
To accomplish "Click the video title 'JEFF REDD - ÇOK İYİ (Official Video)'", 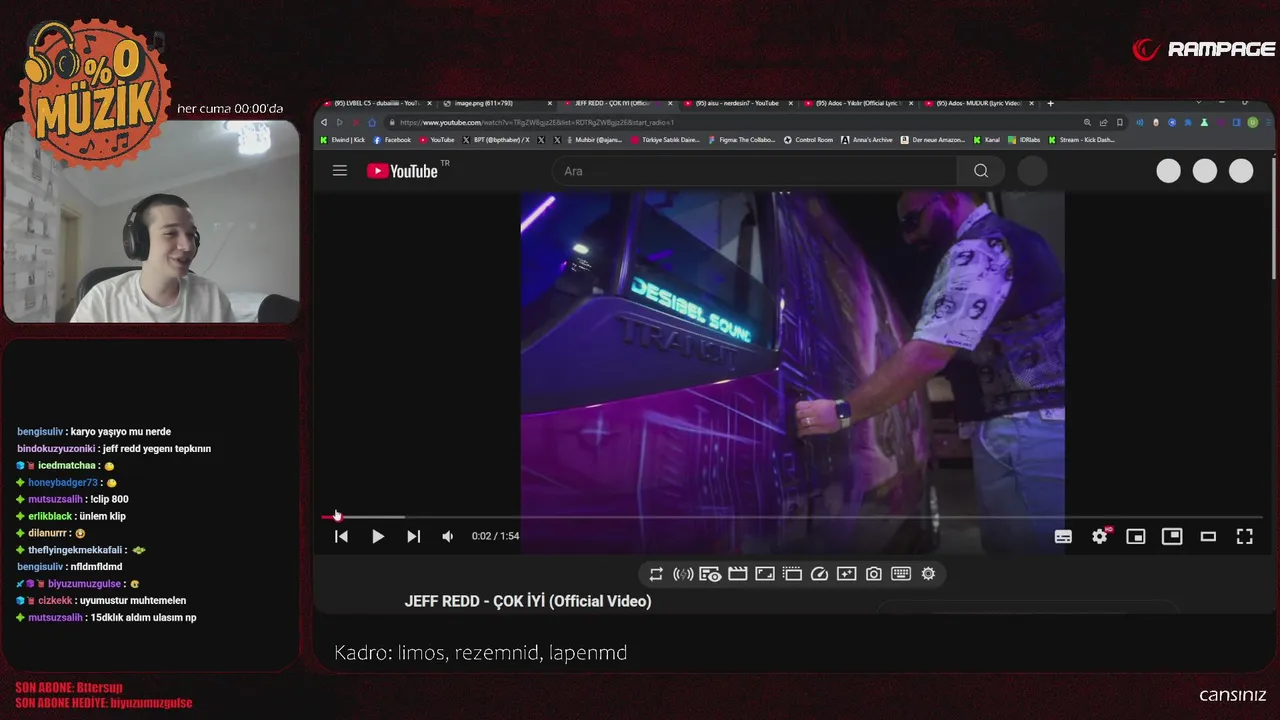I will [528, 601].
